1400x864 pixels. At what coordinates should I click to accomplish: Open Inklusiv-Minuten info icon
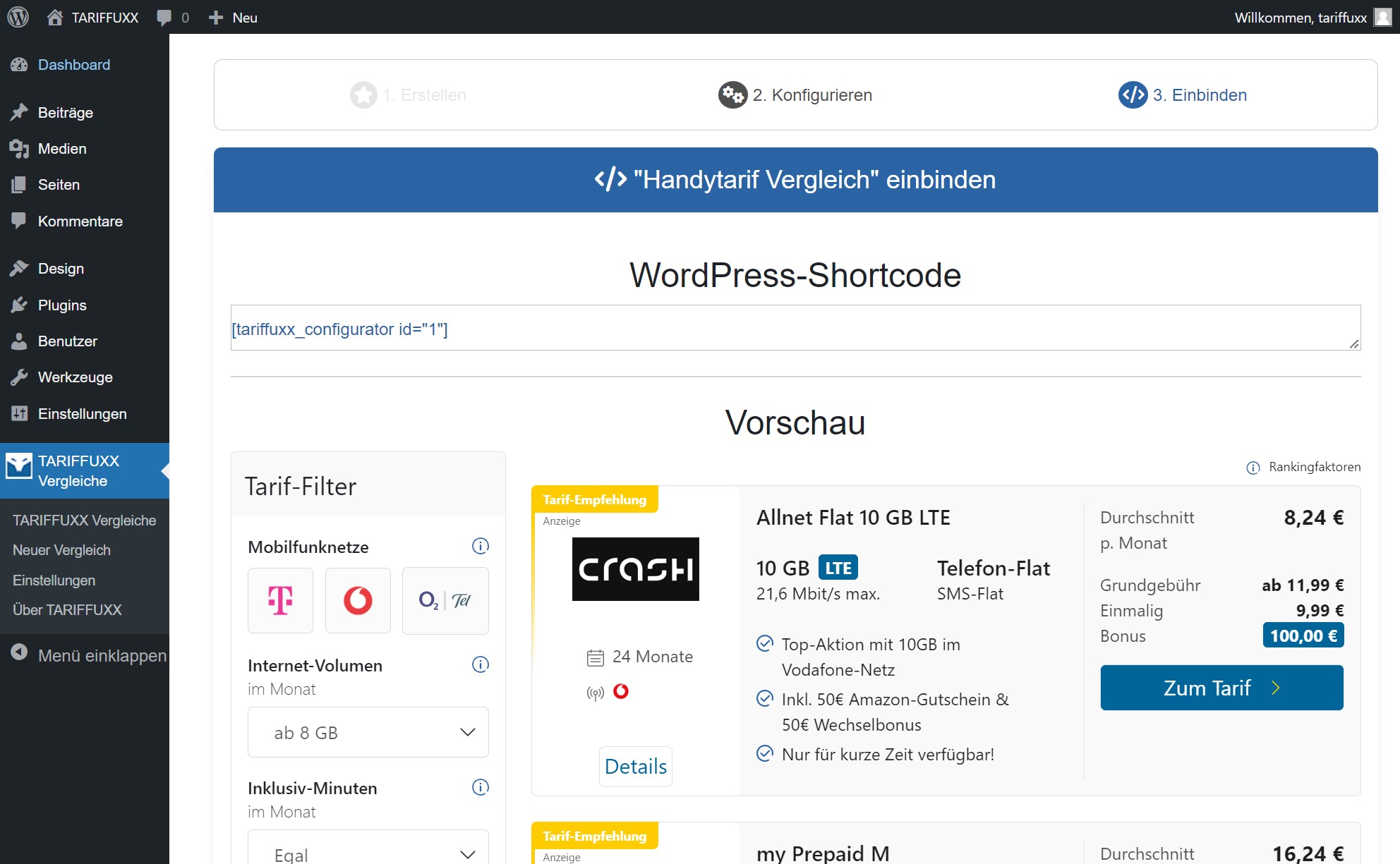[481, 787]
